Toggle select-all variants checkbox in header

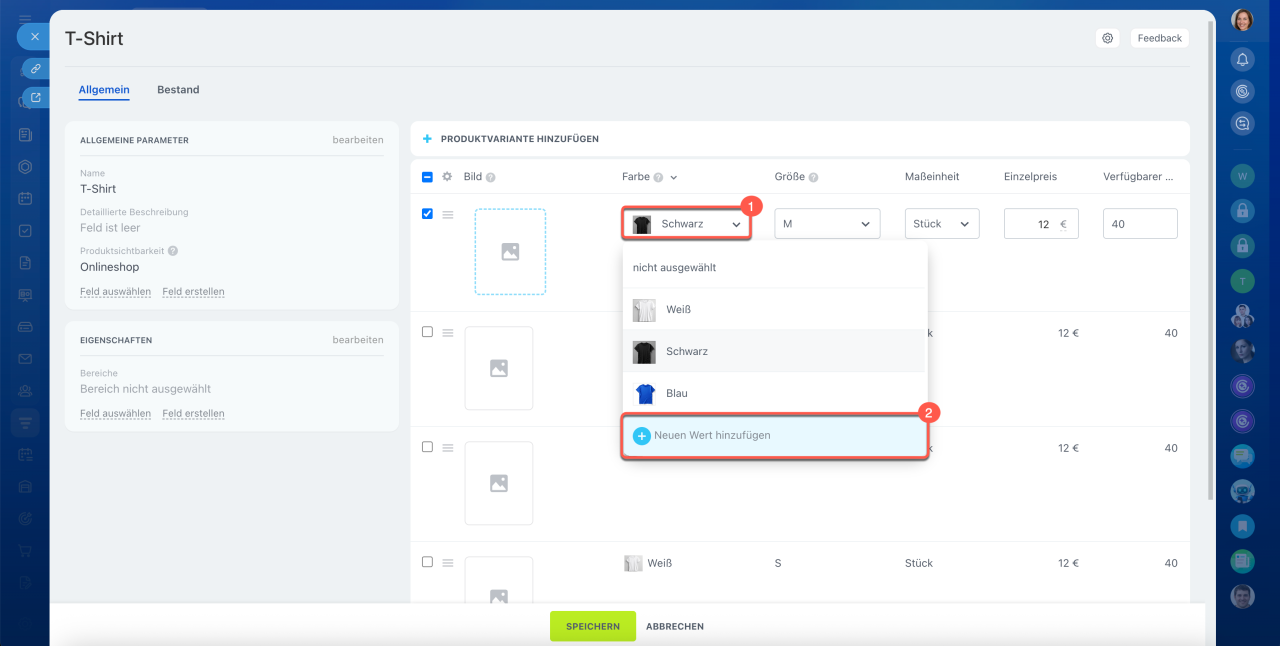427,177
